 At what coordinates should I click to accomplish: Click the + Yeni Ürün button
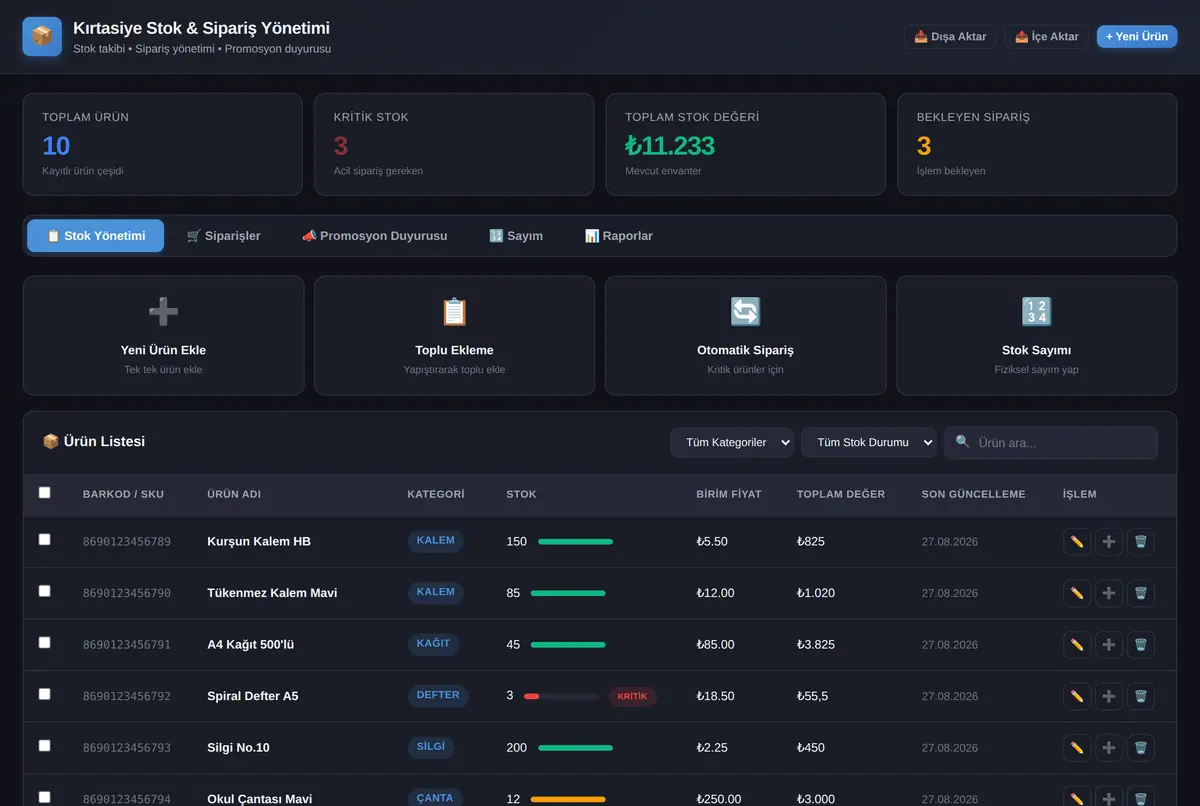(x=1137, y=36)
